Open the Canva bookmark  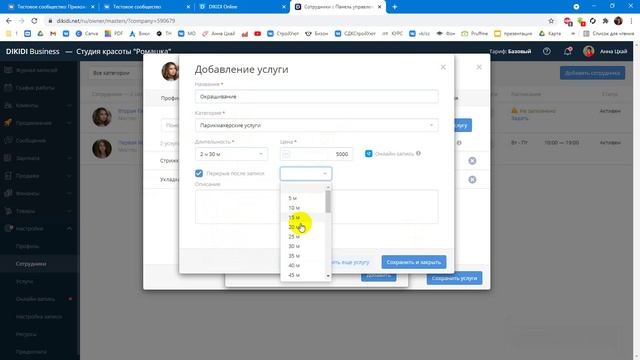[87, 33]
